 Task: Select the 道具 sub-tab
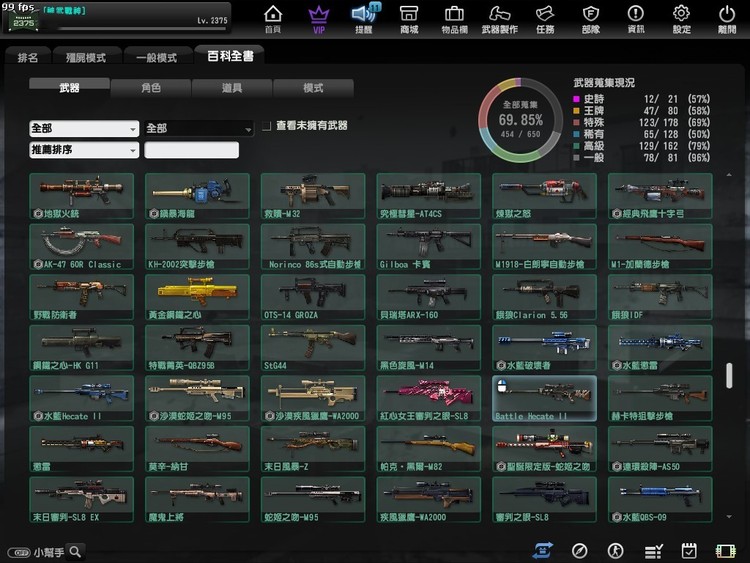pos(232,88)
